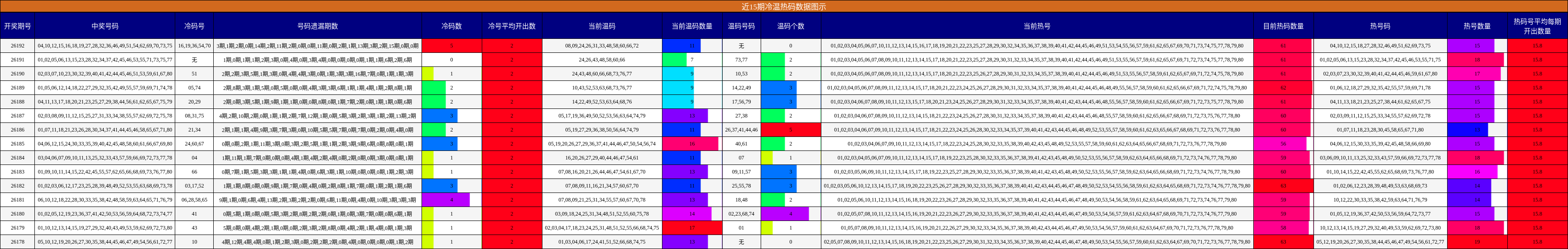Click the 热码号平均每期开出数量 header

coord(1536,26)
